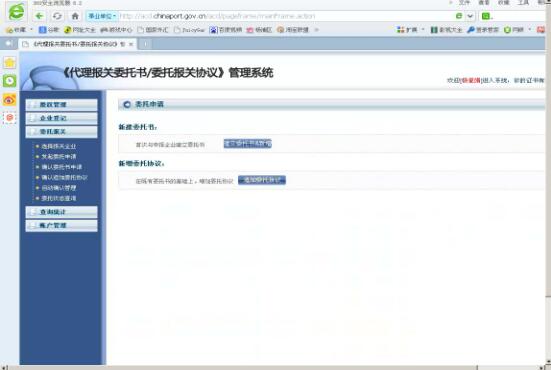Expand the 网银 dropdown arrow
This screenshot has width=551, height=370.
coord(530,30)
